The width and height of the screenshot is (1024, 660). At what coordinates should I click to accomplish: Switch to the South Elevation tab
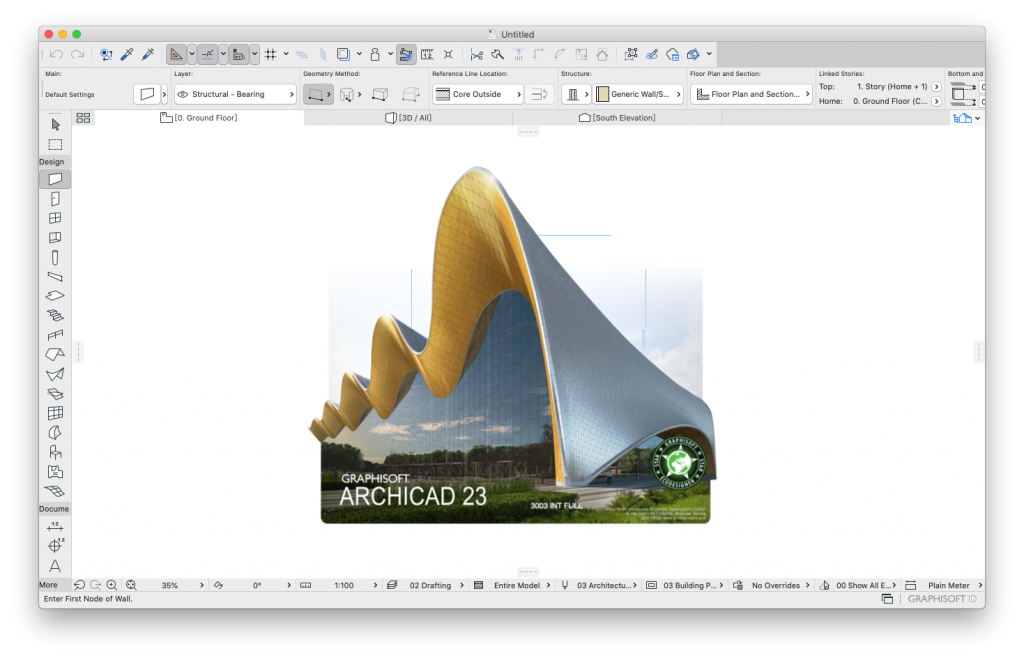(617, 118)
